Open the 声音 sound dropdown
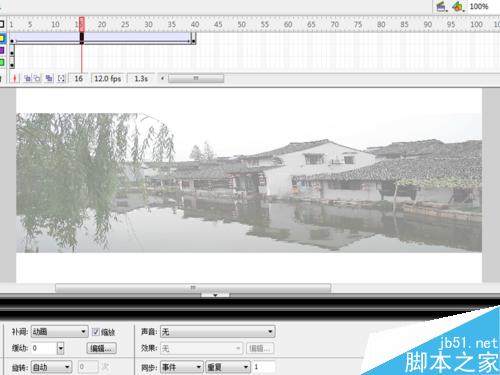The width and height of the screenshot is (500, 375). pyautogui.click(x=218, y=332)
